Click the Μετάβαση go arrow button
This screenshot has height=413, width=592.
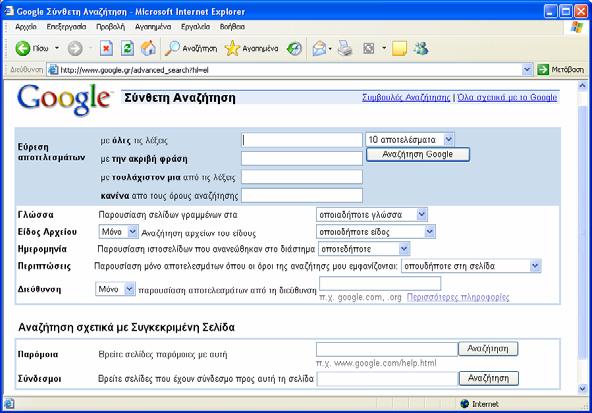(x=560, y=69)
